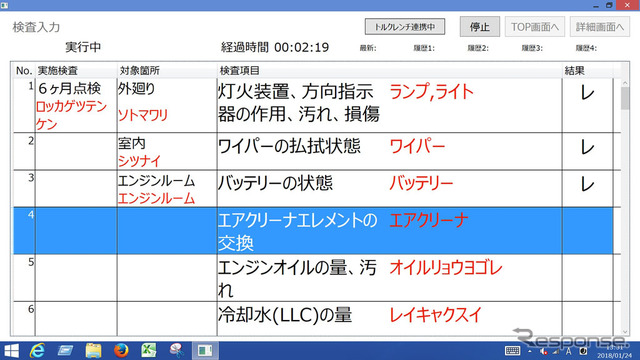This screenshot has width=640, height=360.
Task: Select the active inspection app taskbar icon
Action: 205,351
